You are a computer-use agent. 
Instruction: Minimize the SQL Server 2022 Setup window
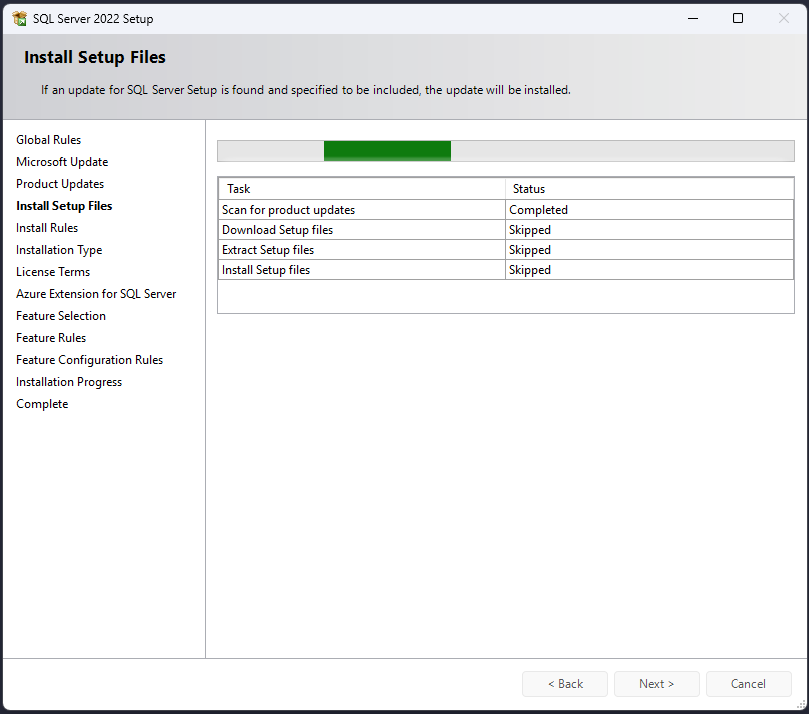click(692, 18)
